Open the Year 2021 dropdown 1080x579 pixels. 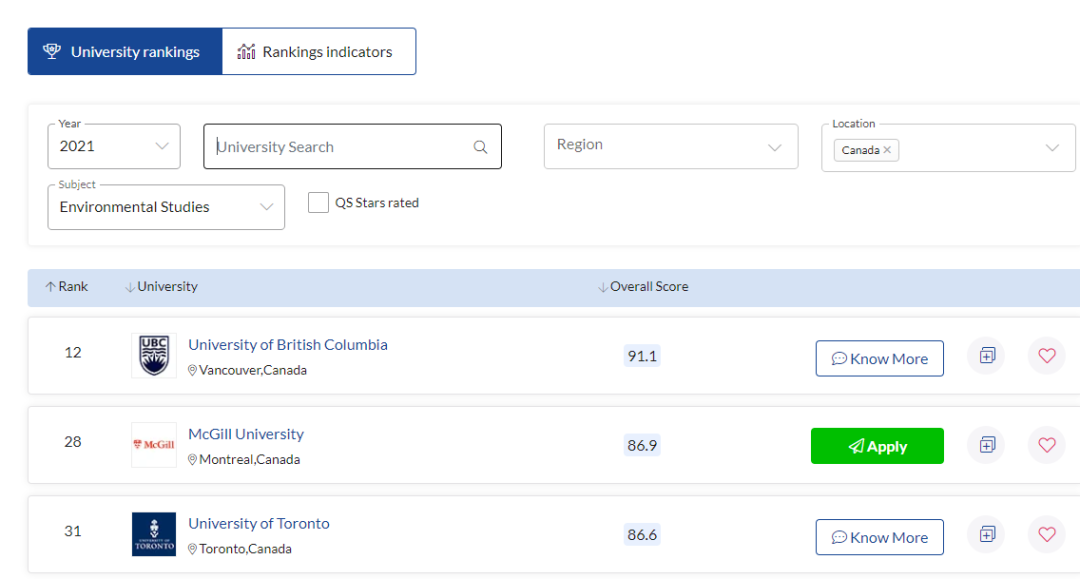pos(114,147)
